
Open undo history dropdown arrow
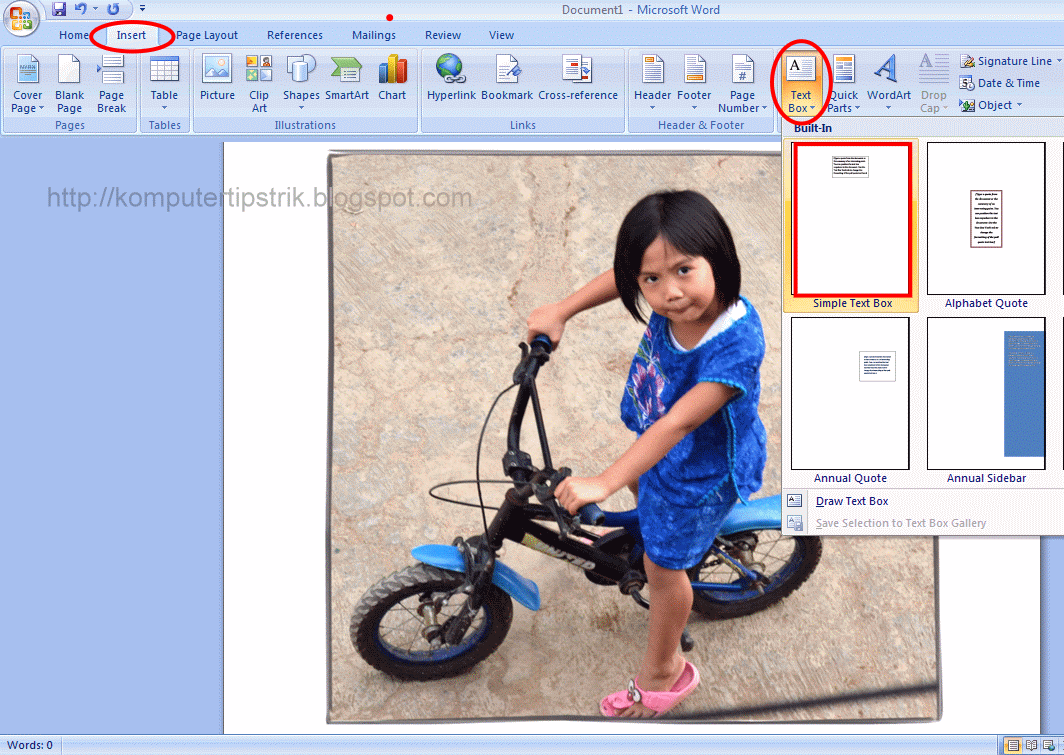tap(95, 9)
